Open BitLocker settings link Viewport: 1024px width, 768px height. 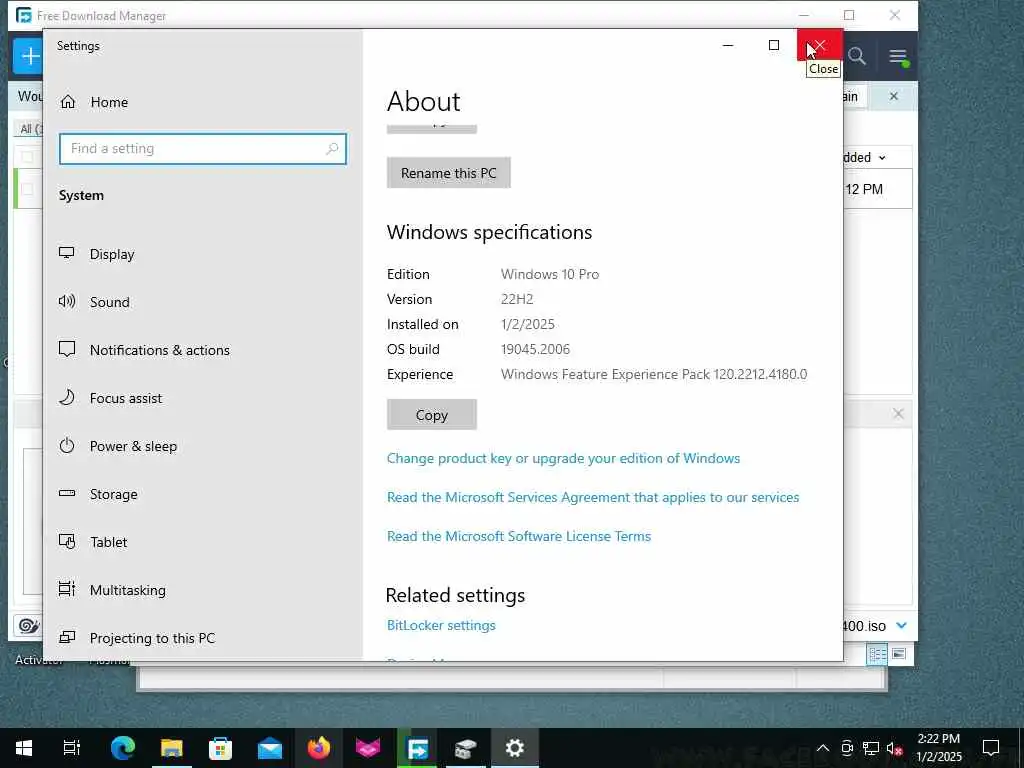441,626
